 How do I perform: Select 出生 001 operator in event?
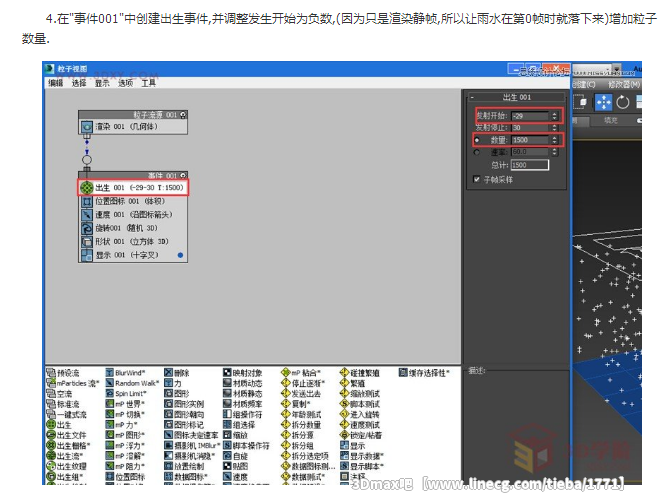(133, 188)
